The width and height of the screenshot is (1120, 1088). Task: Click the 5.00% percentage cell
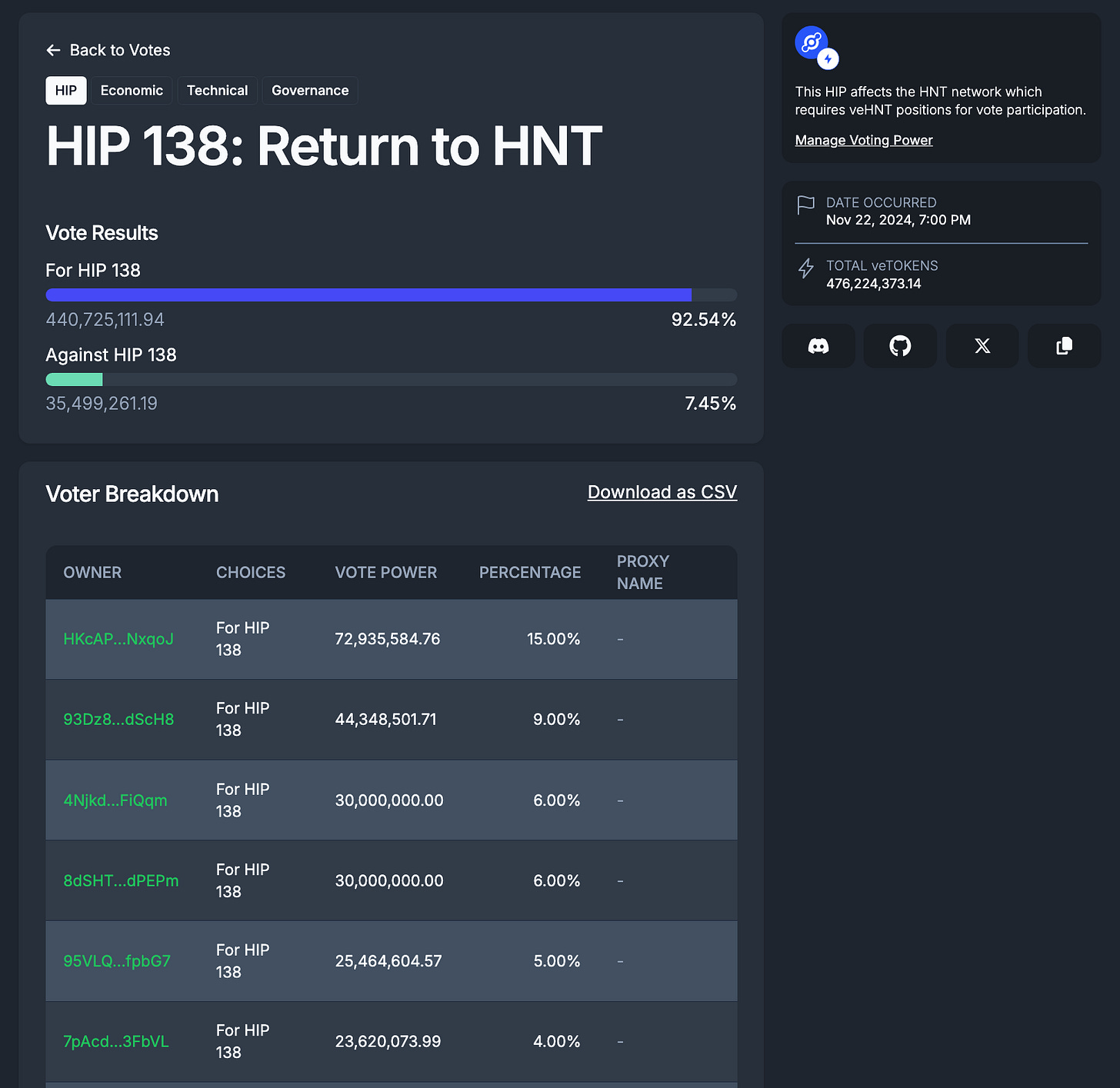coord(557,961)
